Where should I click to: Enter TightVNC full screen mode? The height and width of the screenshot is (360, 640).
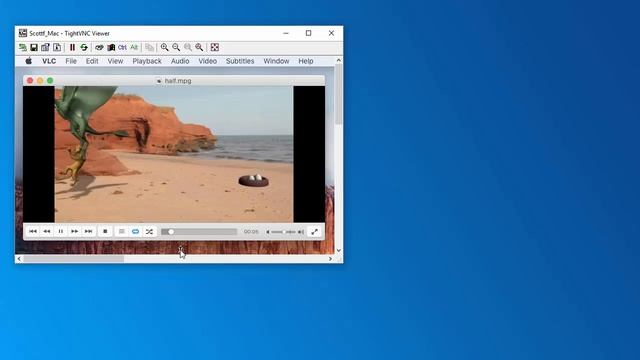[215, 47]
